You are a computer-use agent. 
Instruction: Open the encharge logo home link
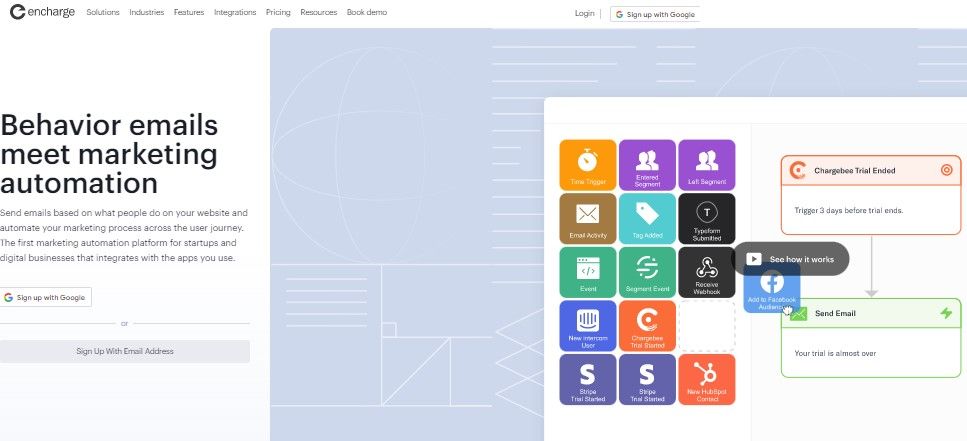[43, 12]
